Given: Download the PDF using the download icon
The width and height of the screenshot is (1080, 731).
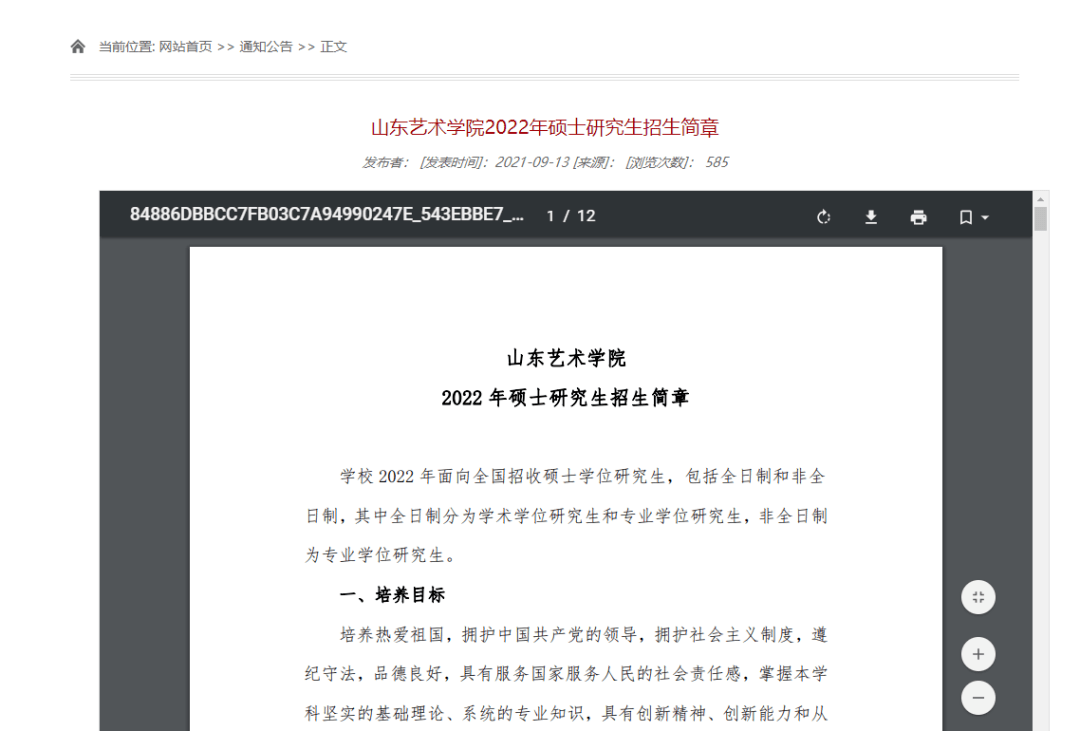Looking at the screenshot, I should 870,217.
